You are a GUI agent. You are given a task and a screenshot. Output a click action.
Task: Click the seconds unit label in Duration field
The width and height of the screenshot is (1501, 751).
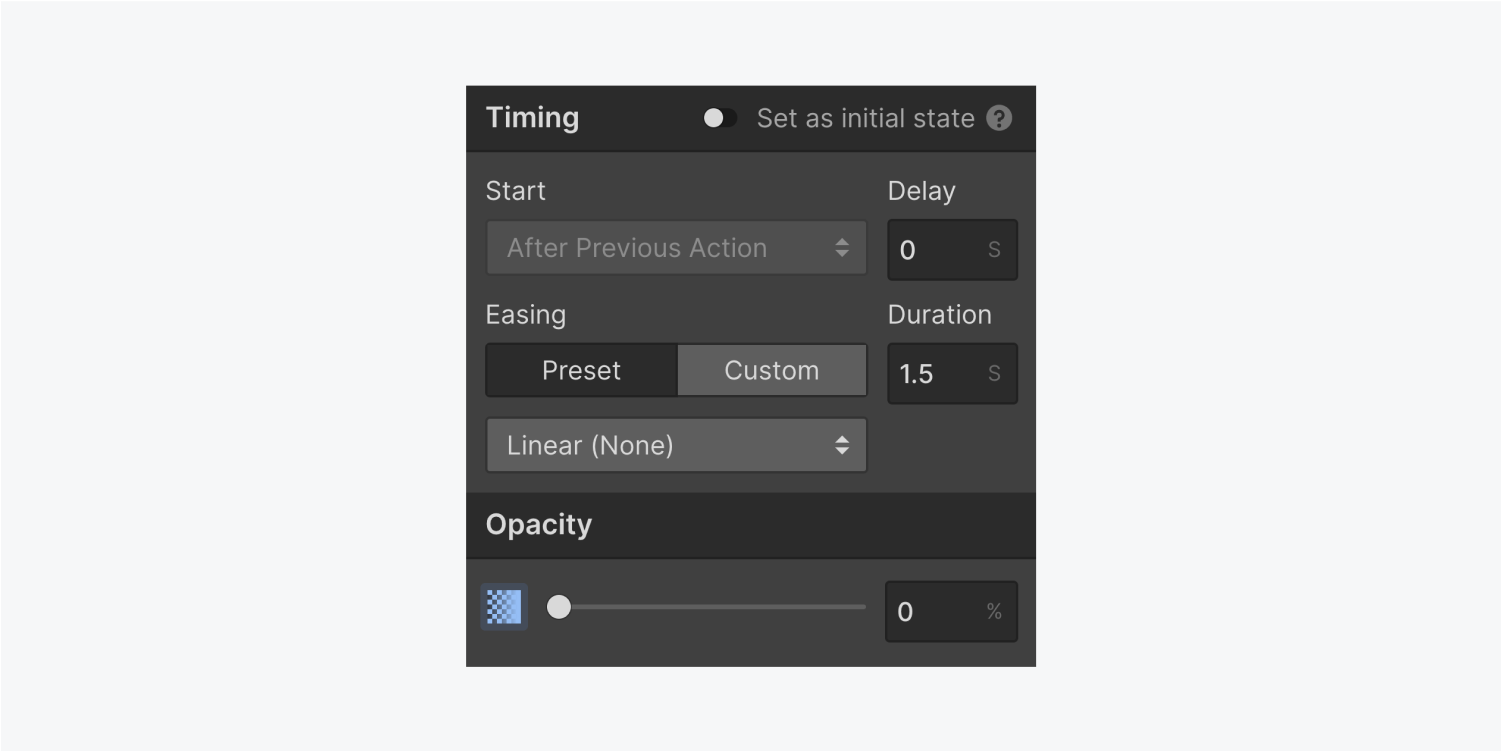click(994, 373)
